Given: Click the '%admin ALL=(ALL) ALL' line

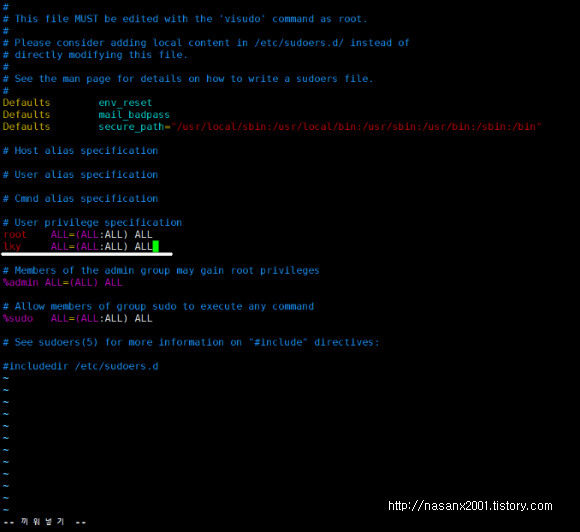Looking at the screenshot, I should [x=63, y=283].
